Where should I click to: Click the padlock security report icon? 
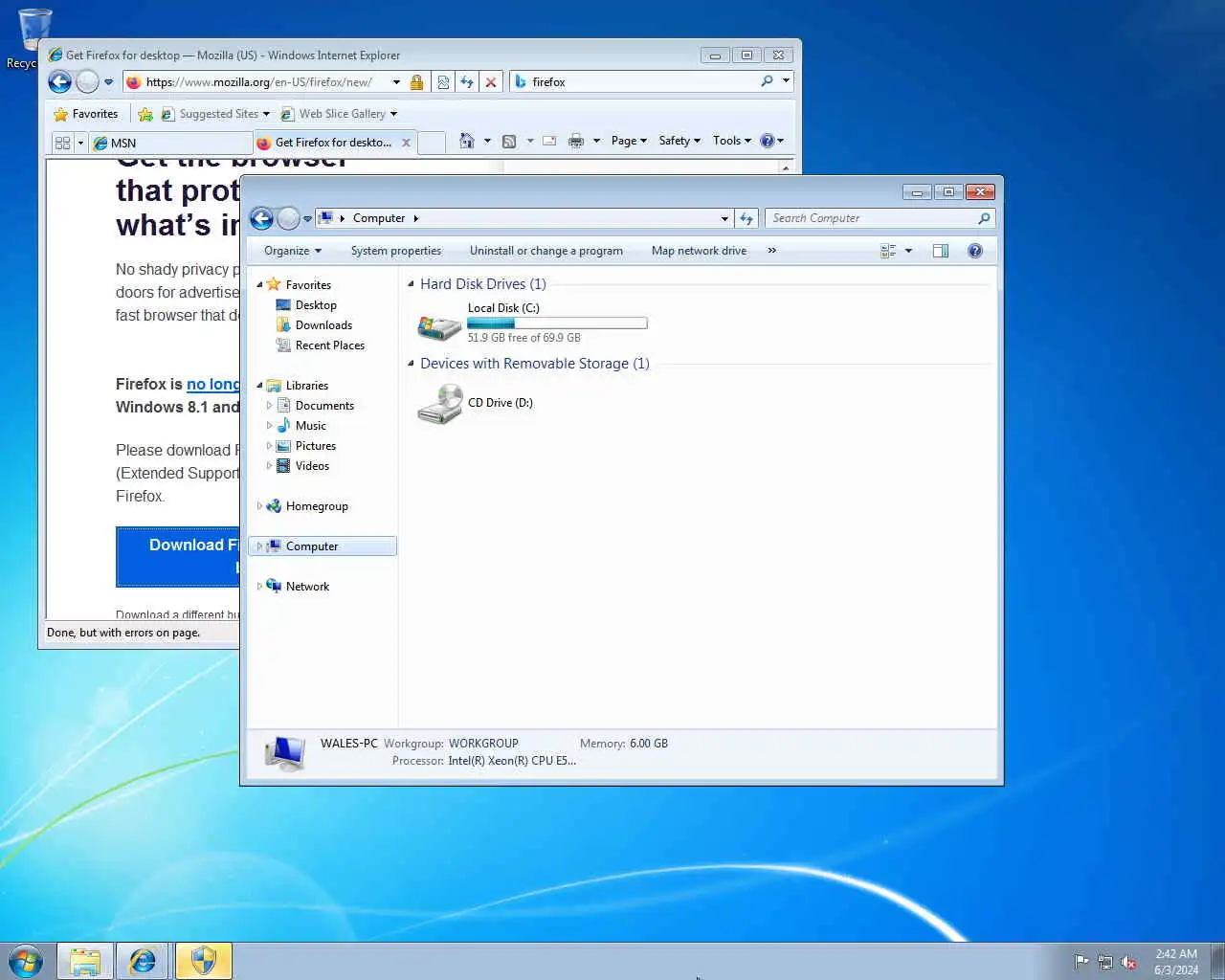point(416,82)
